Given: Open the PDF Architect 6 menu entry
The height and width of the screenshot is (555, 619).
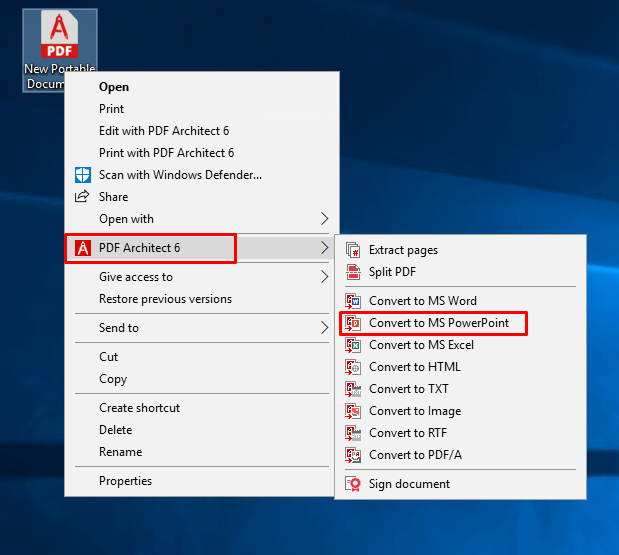Looking at the screenshot, I should [x=201, y=248].
